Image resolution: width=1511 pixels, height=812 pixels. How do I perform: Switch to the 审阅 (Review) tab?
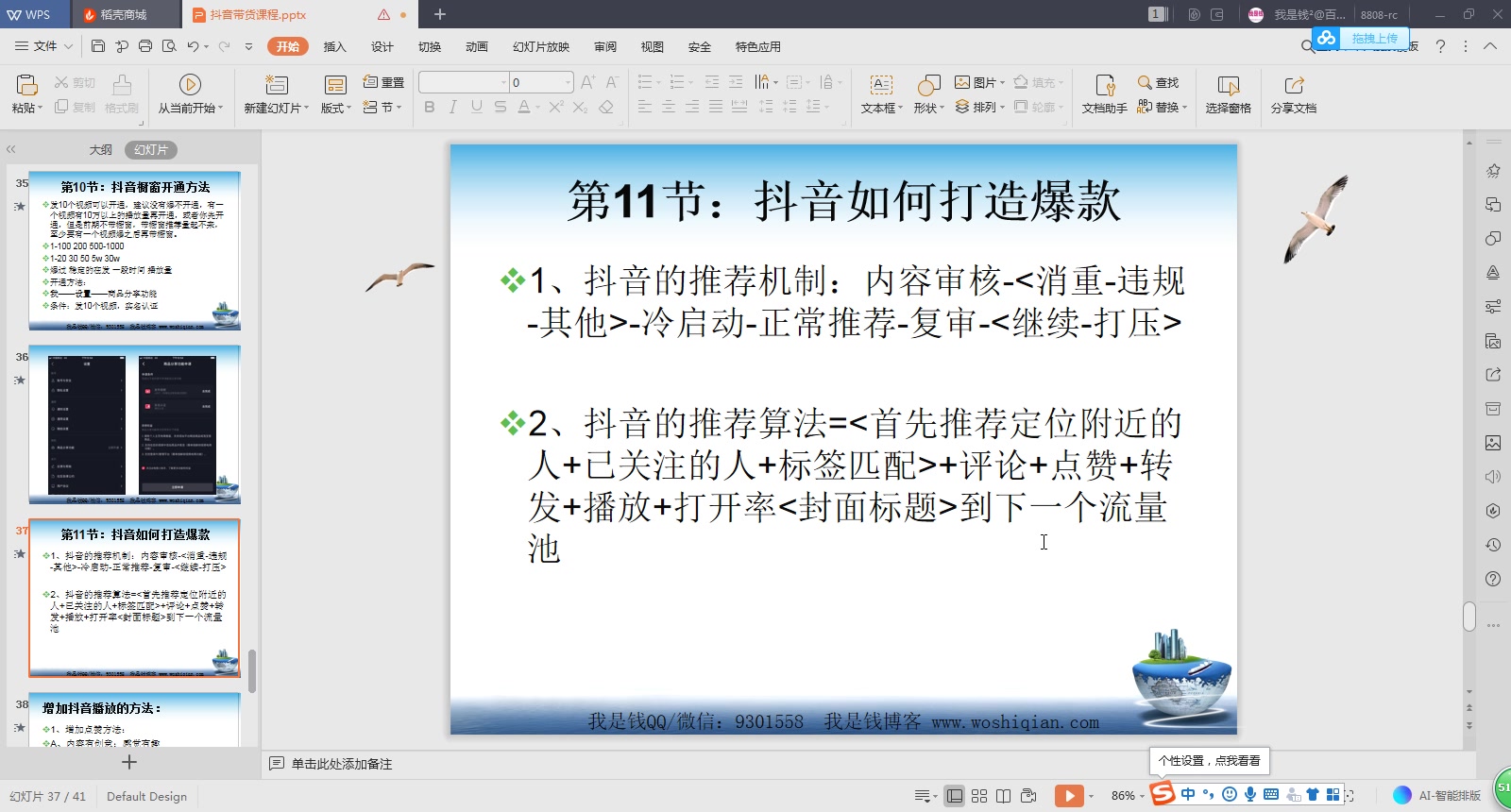605,46
